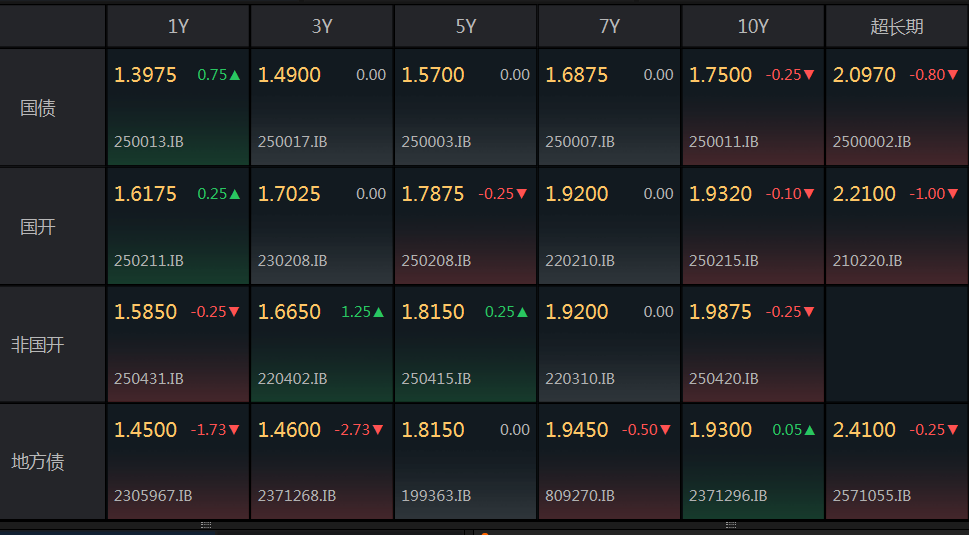Click red down arrow in 地方债 1Y cell
Screen dimensions: 969x535
click(x=235, y=430)
